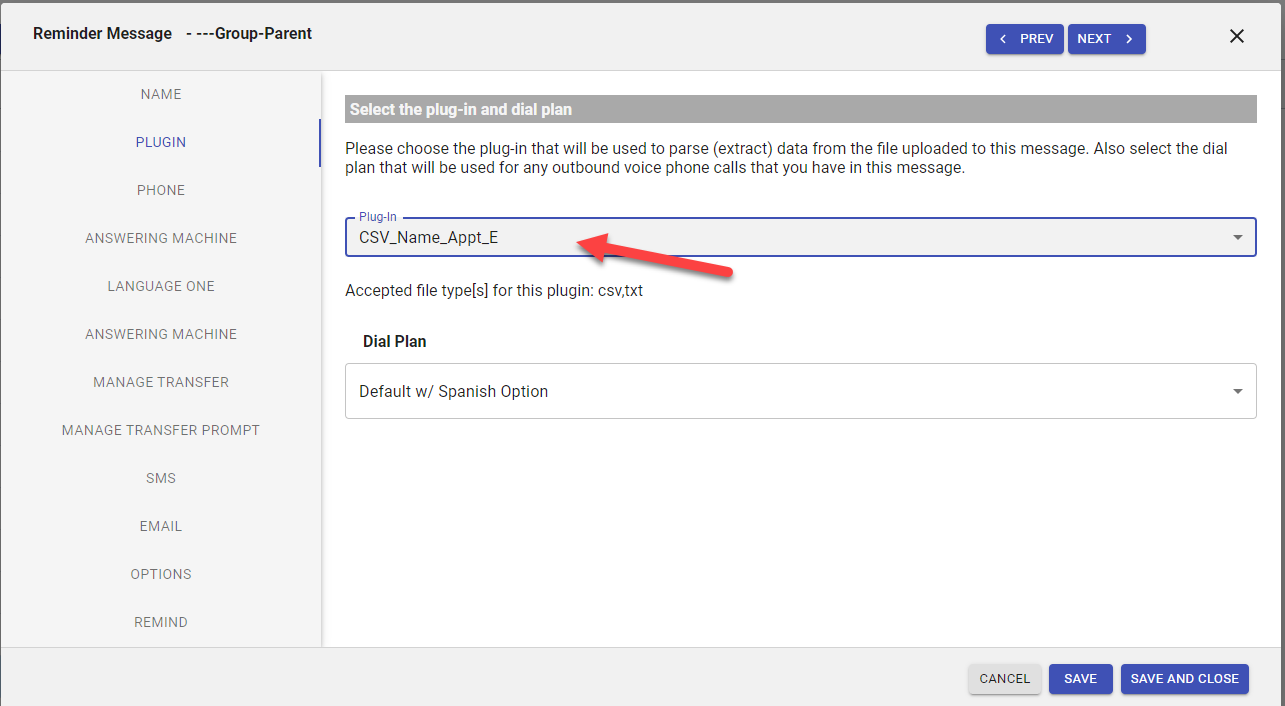Select the PLUGIN sidebar tab
This screenshot has height=706, width=1285.
point(161,142)
